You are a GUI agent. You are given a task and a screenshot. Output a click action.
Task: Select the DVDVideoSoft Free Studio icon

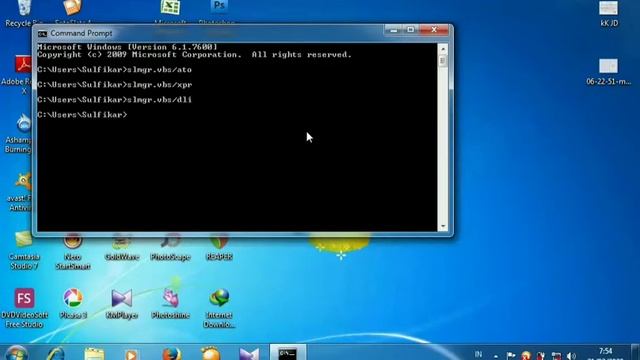24,309
